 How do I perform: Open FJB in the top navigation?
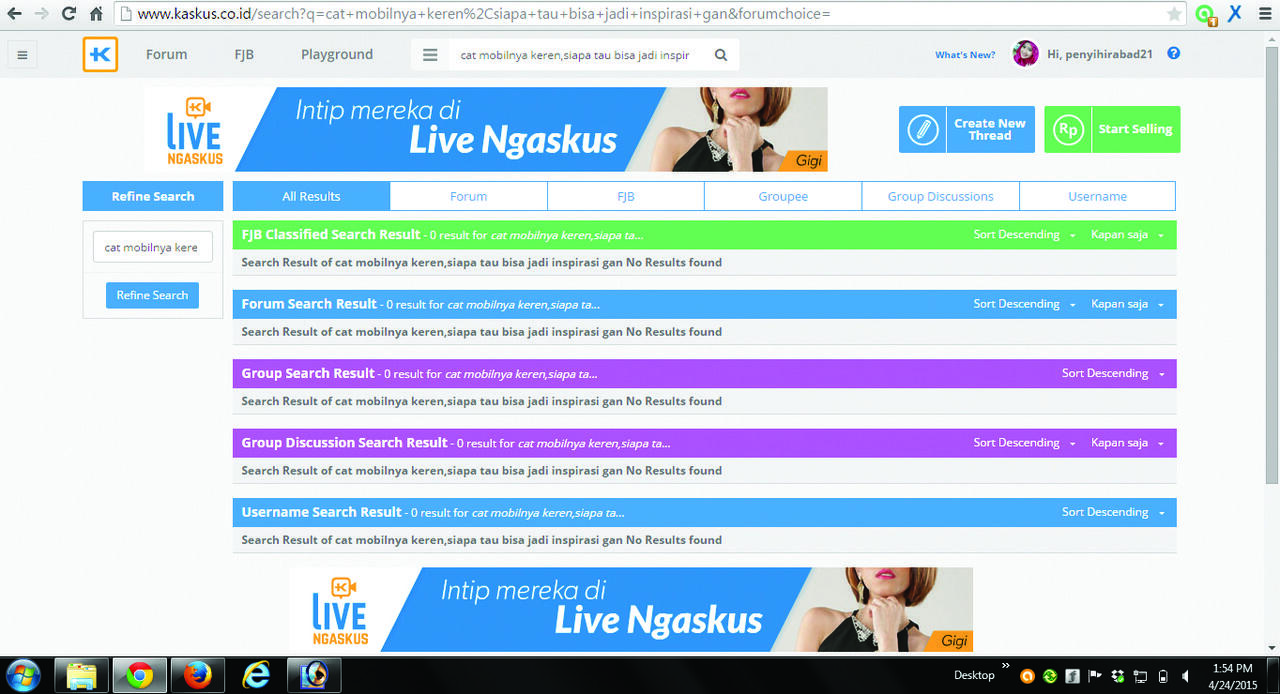coord(244,55)
